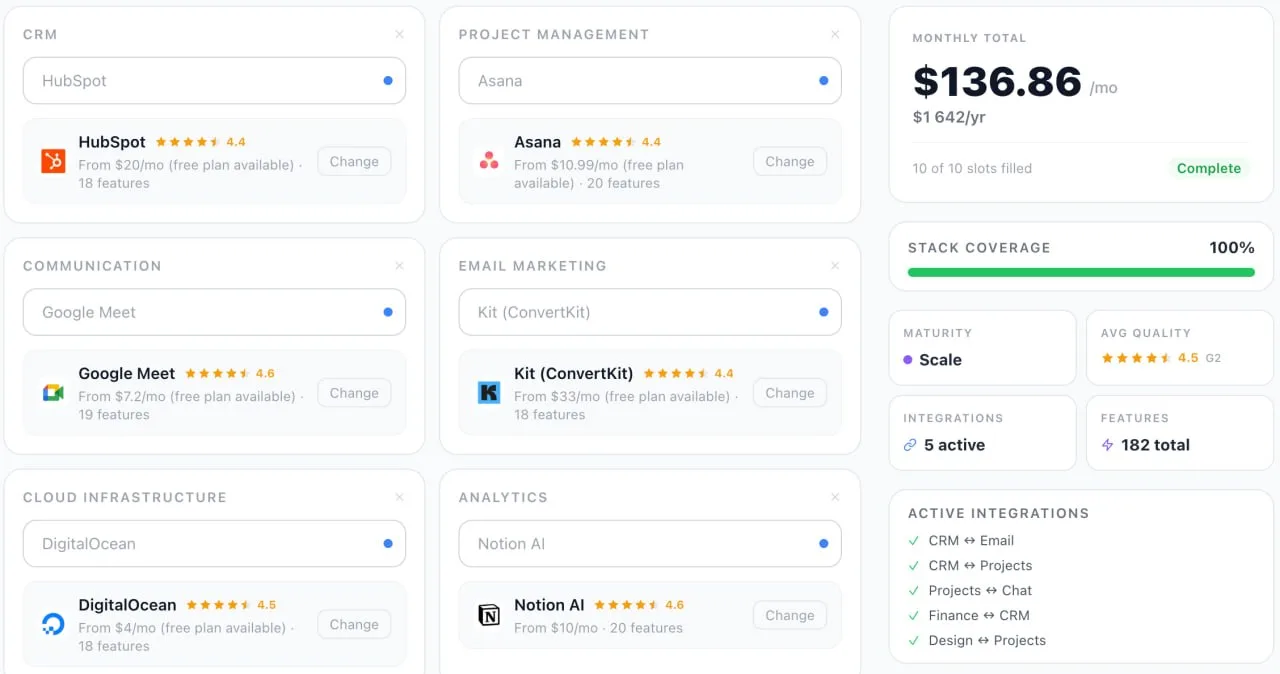Click the Asana tool name

tap(537, 142)
